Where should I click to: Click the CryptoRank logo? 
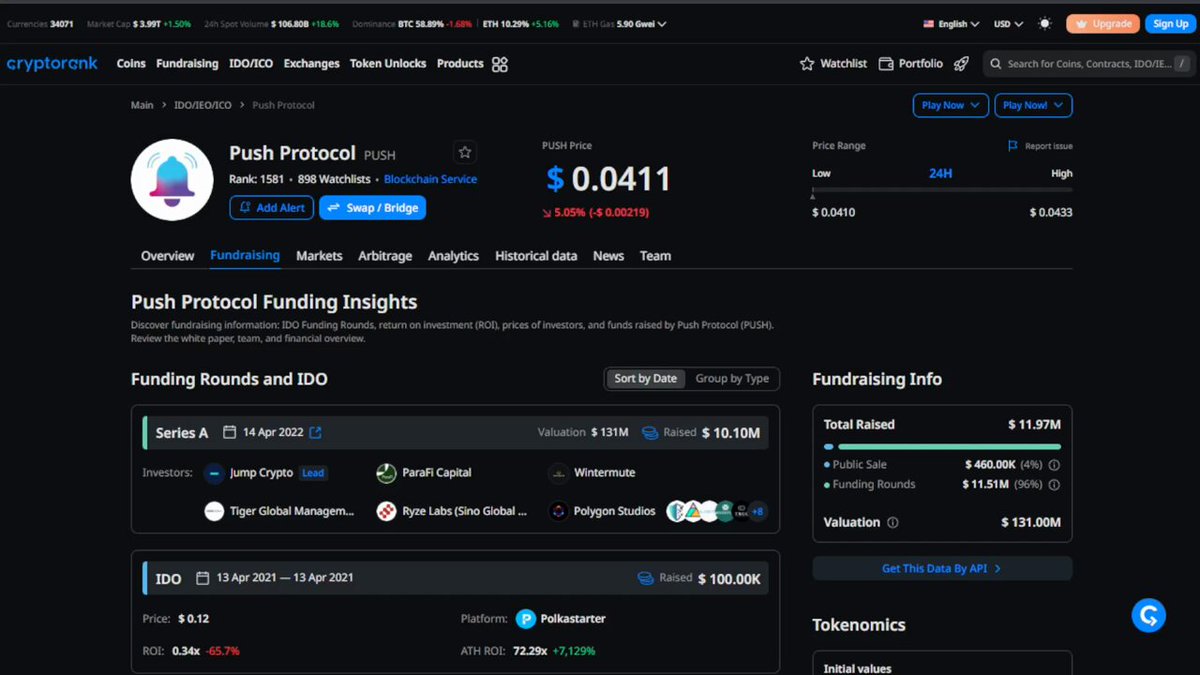point(52,64)
